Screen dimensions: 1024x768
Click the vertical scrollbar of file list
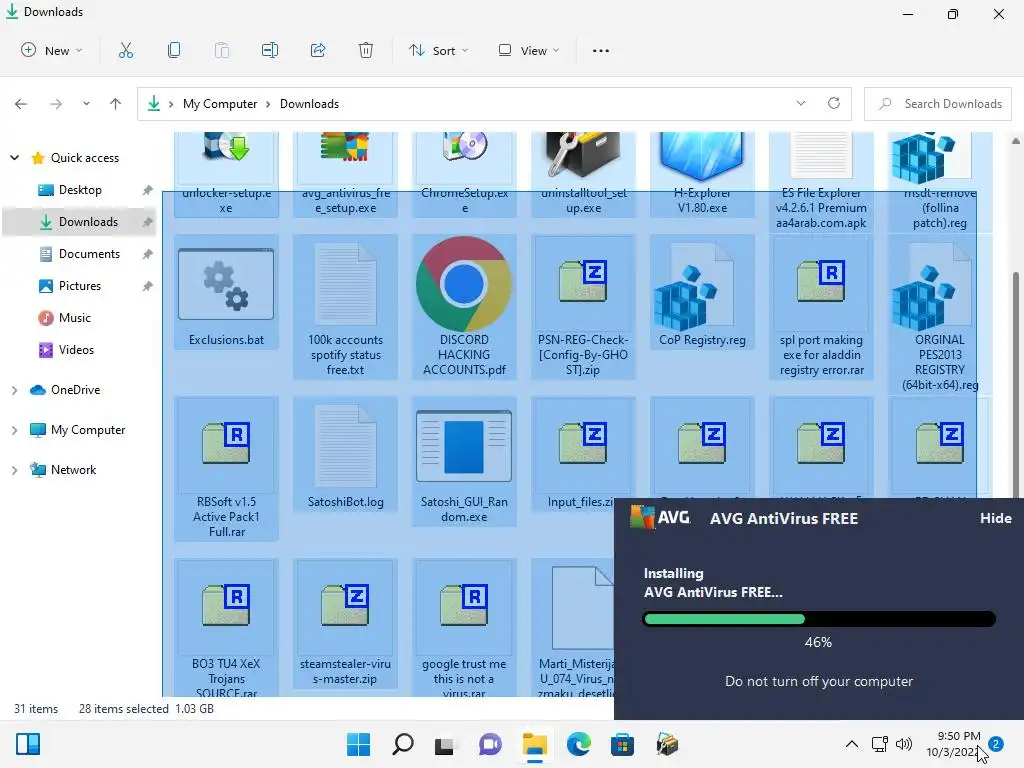point(1016,385)
